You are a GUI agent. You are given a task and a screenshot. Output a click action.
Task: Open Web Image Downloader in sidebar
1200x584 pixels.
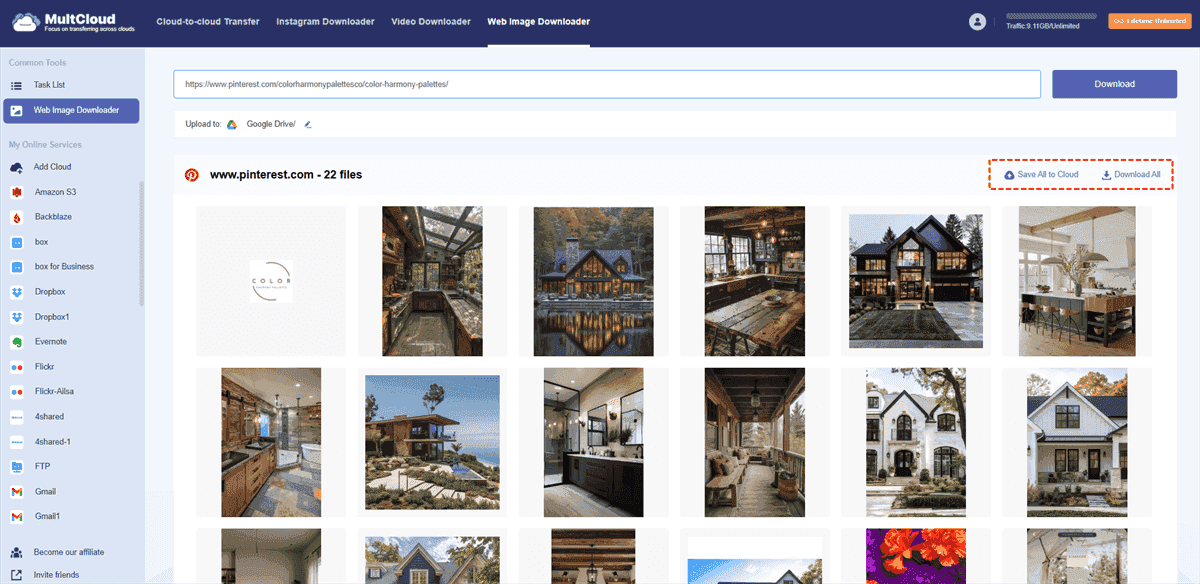[x=71, y=110]
